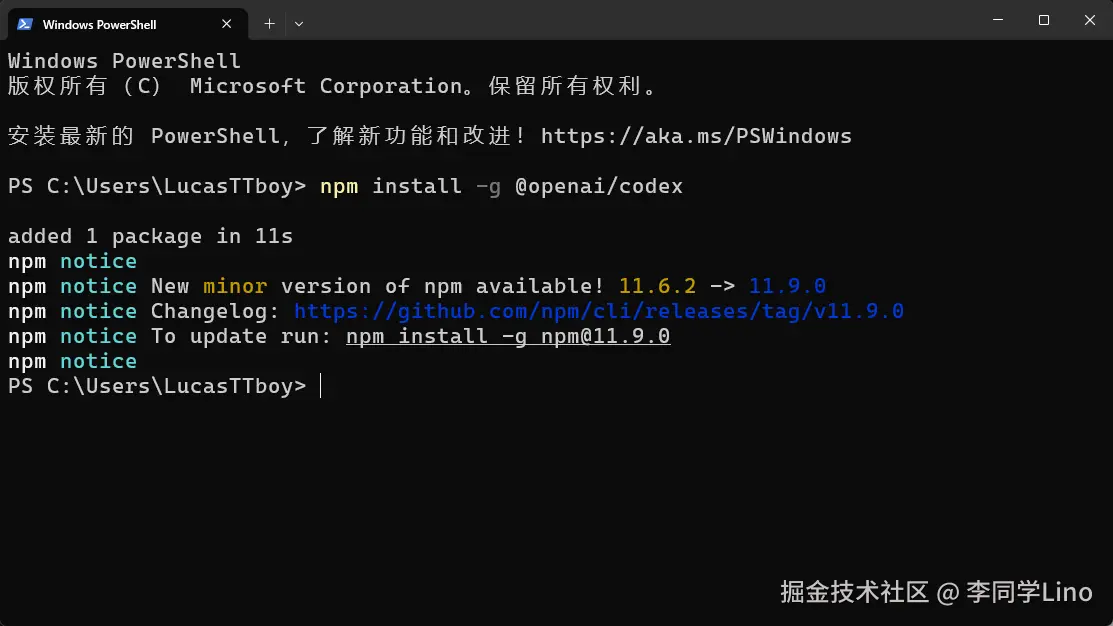Click the Microsoft Corporation copyright line

coord(334,86)
